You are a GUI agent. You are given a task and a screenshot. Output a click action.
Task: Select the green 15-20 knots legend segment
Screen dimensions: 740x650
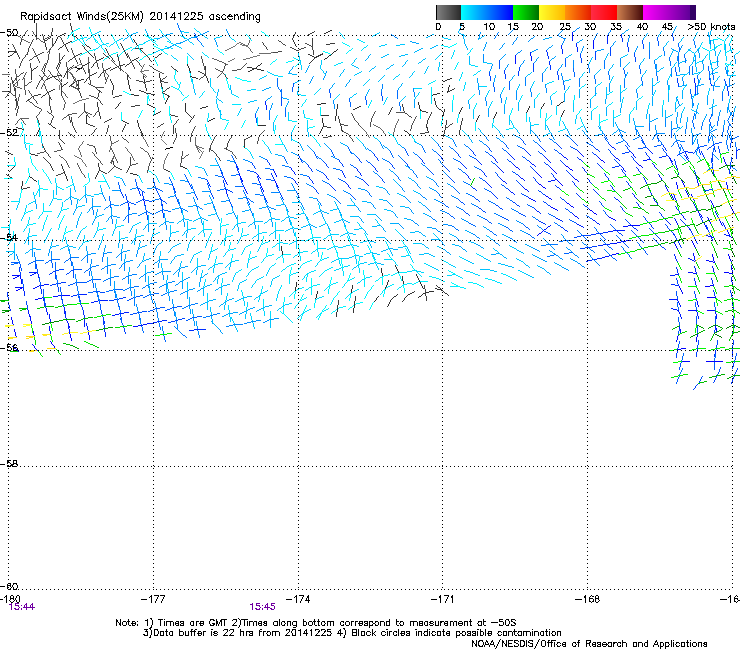526,12
